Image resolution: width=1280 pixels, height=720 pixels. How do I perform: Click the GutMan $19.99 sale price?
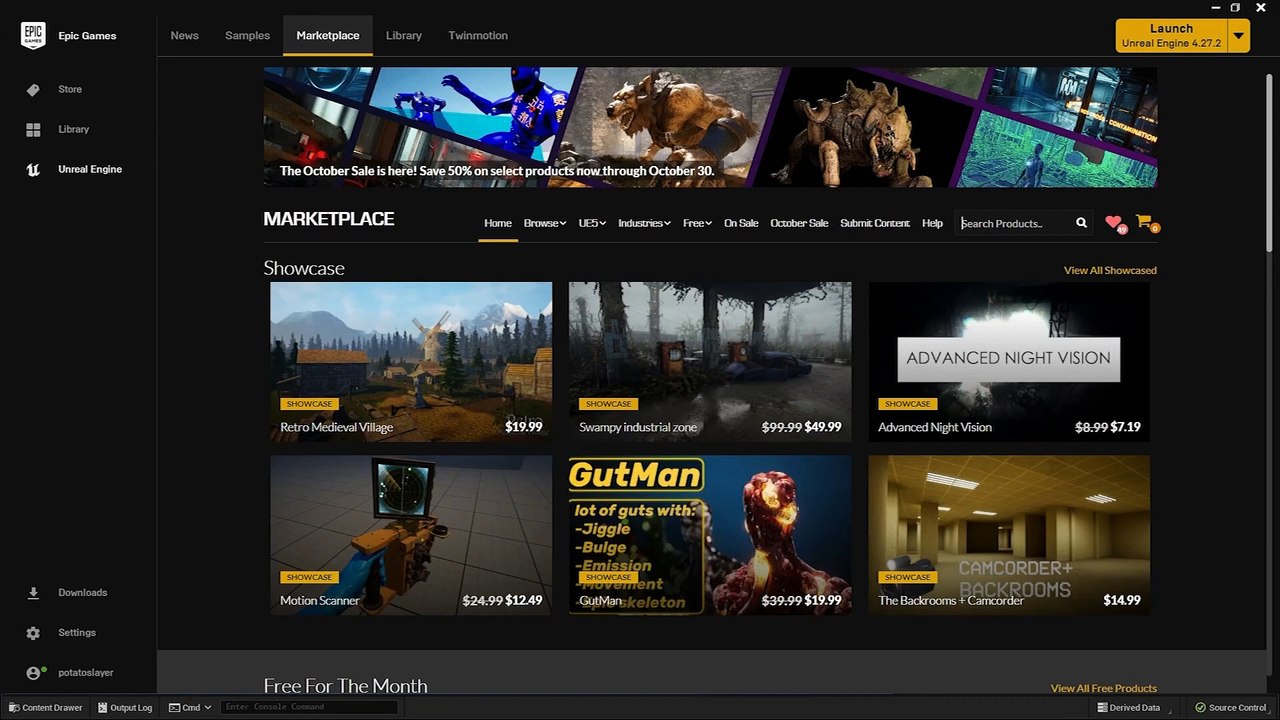click(x=823, y=601)
